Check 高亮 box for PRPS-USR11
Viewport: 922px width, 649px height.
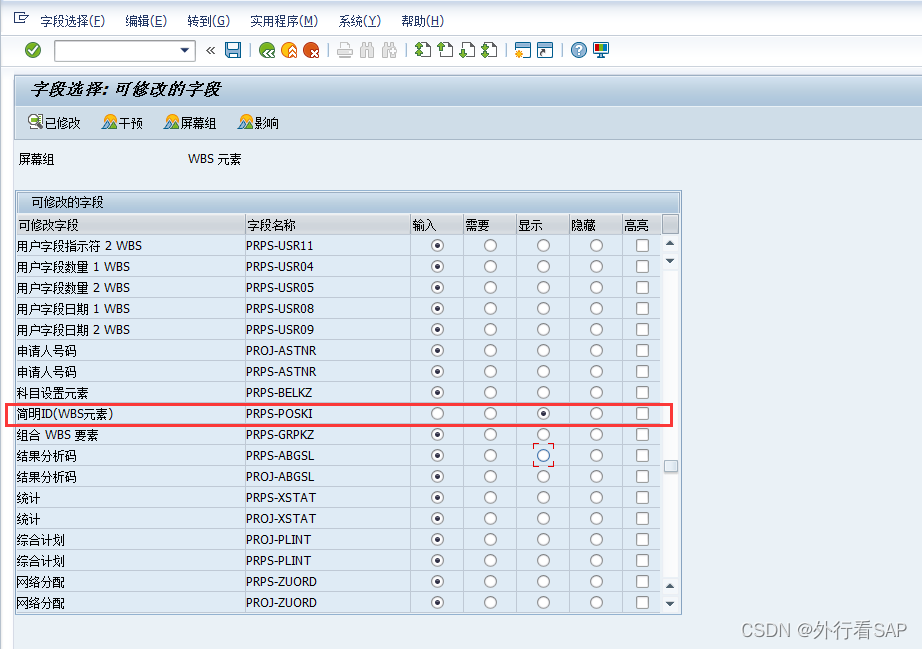[x=643, y=246]
